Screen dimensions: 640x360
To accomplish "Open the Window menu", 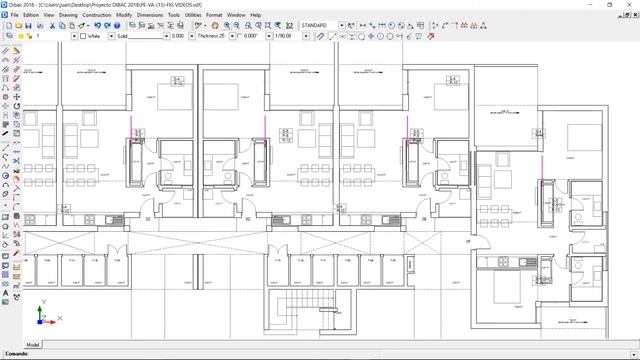I will [236, 15].
